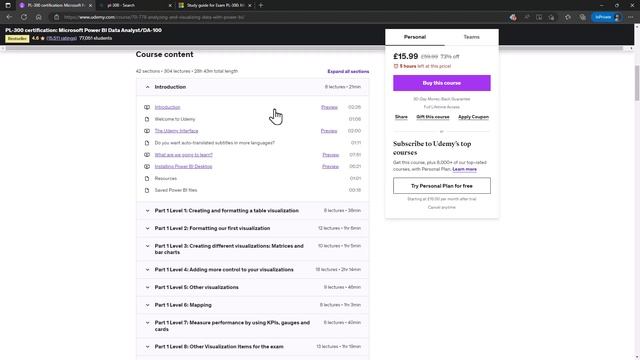Select the Personal pricing tab

(x=415, y=37)
